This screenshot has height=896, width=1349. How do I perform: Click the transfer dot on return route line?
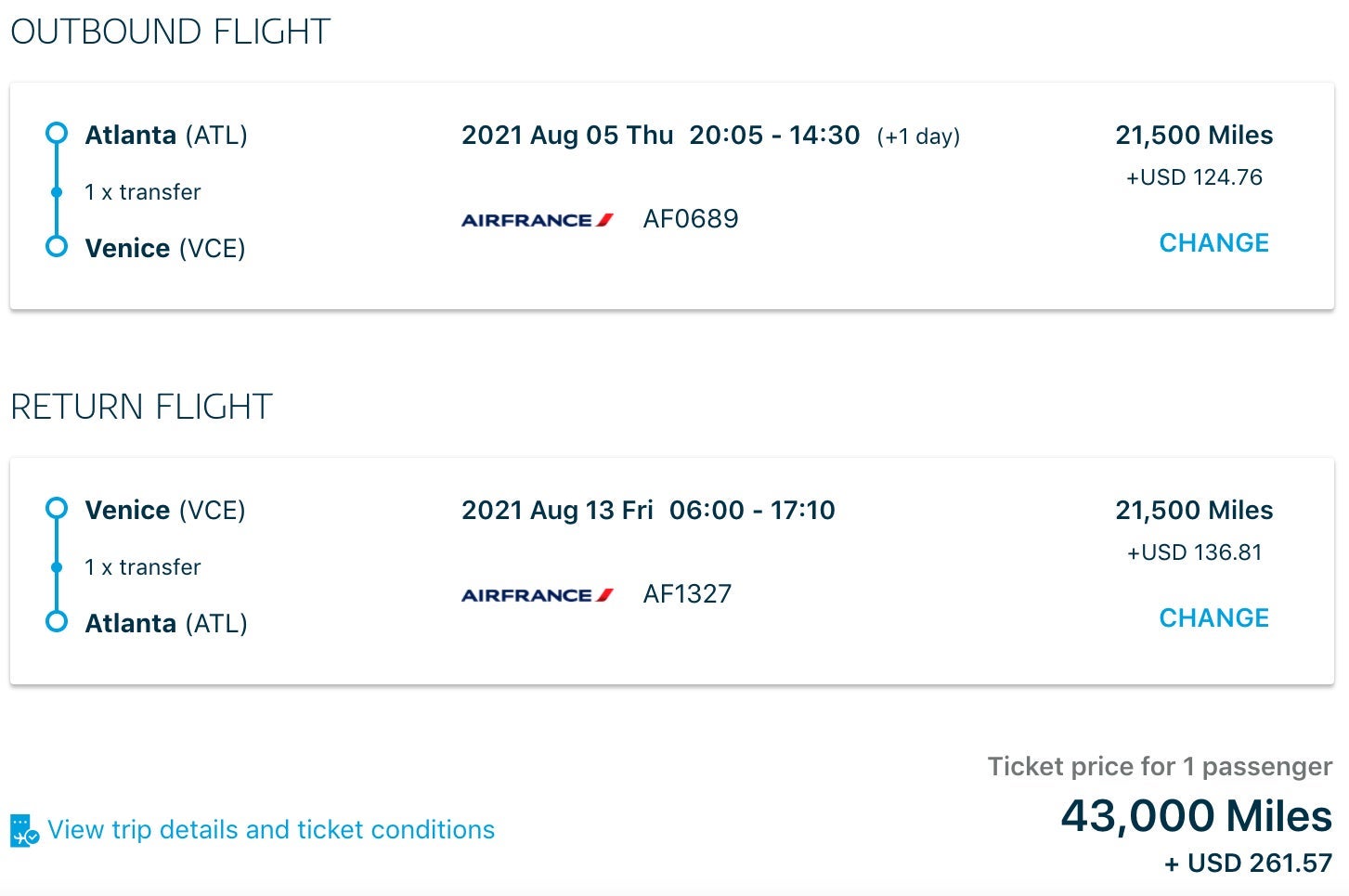pos(58,566)
